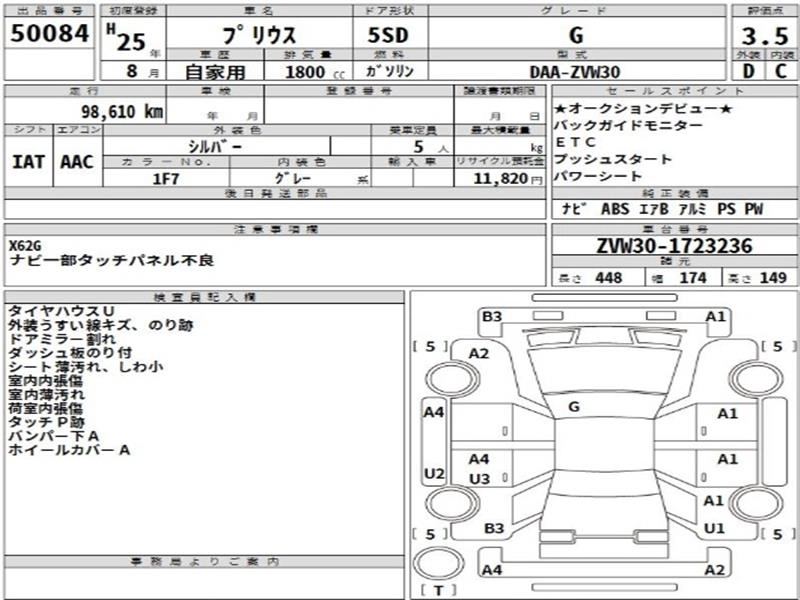This screenshot has width=800, height=600.
Task: Click the mileage 98,610 km
Action: coord(122,111)
